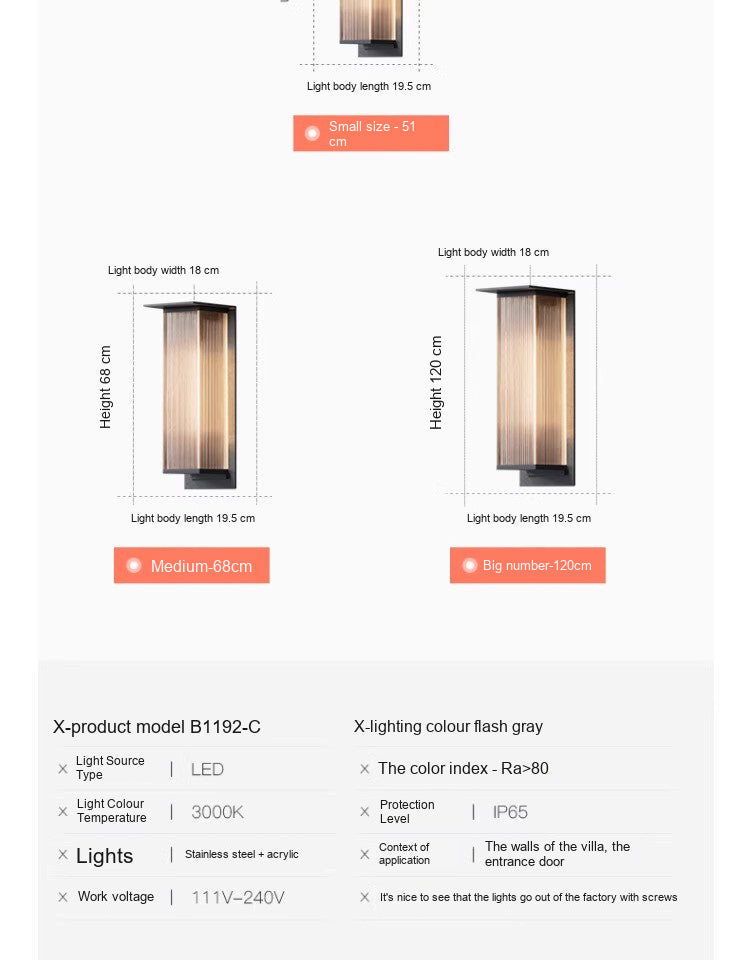Viewport: 750px width, 960px height.
Task: Choose the Medium-68cm size option
Action: [192, 565]
